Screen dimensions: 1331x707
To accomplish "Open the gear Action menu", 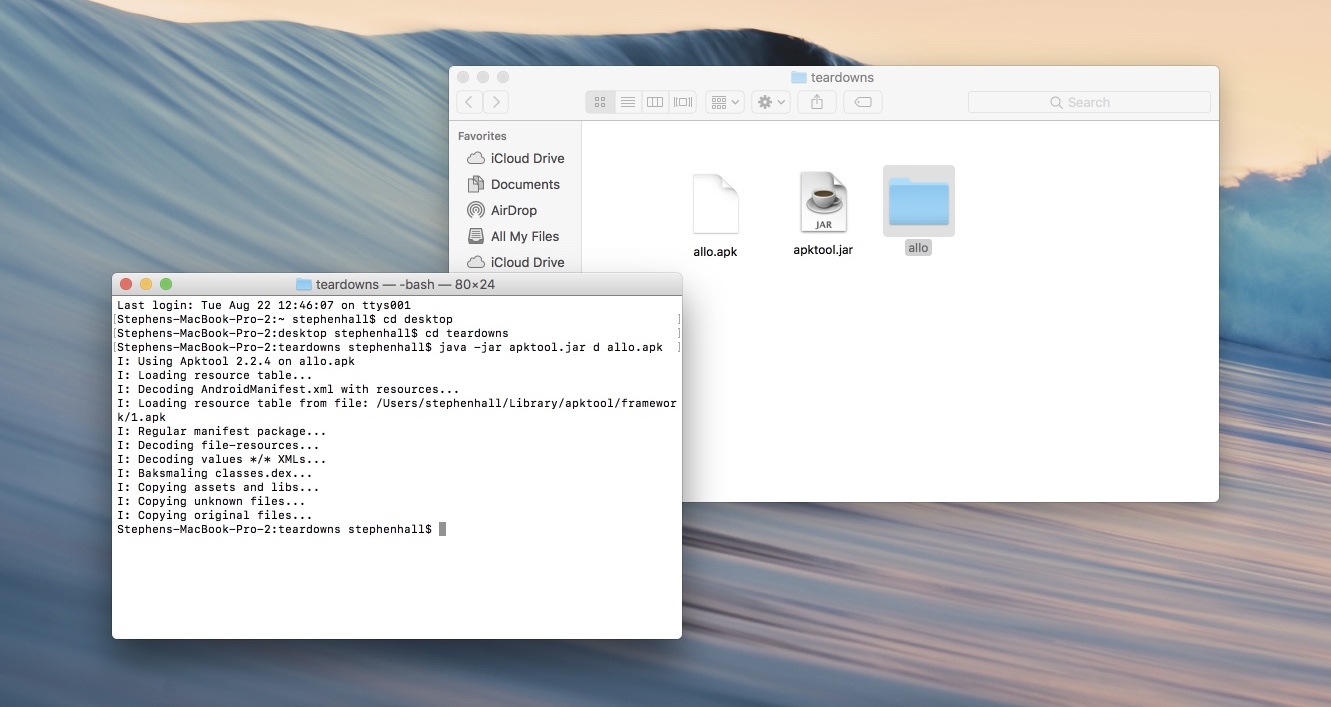I will tap(771, 102).
